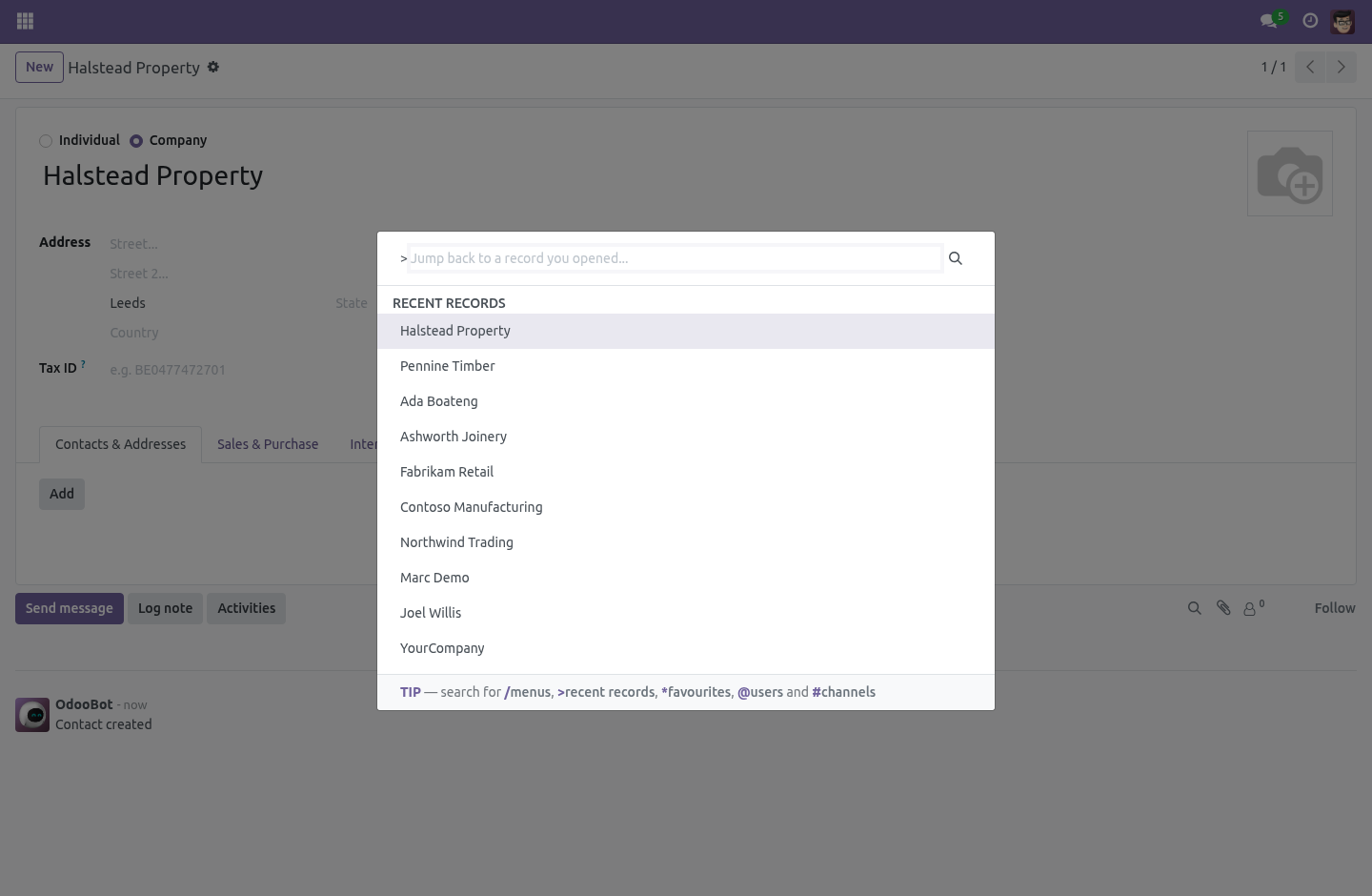Click the paperclip attachments icon

coord(1223,608)
